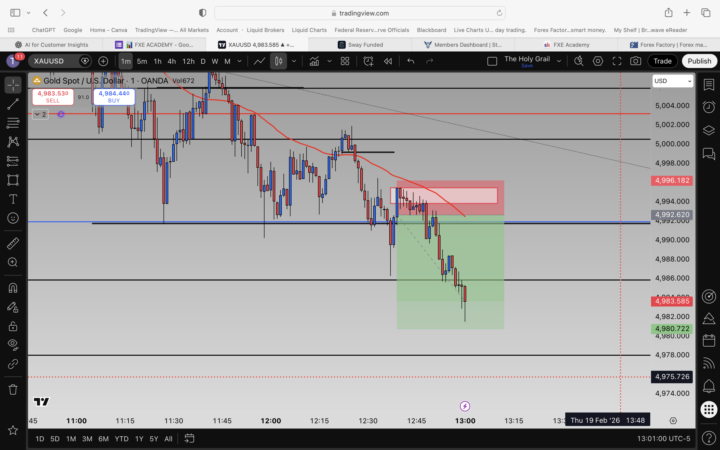The width and height of the screenshot is (720, 450).
Task: Select the 1D date range
Action: click(x=40, y=439)
